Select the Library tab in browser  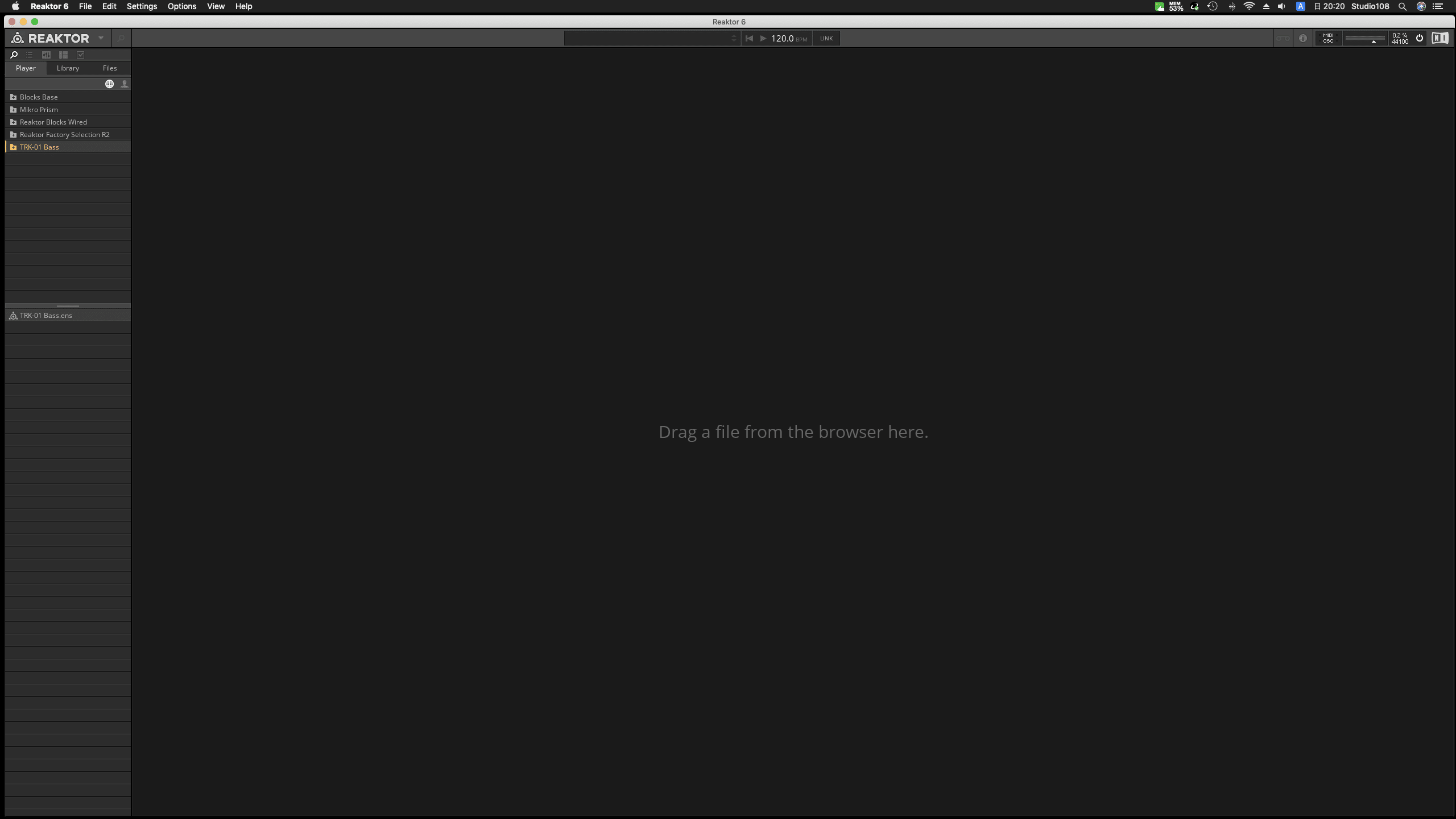click(x=68, y=68)
